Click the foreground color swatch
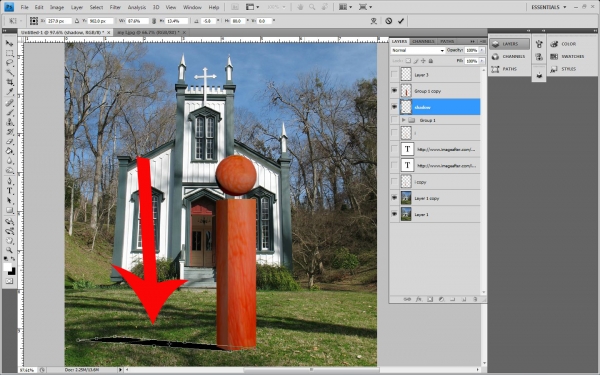The width and height of the screenshot is (600, 375). click(7, 267)
